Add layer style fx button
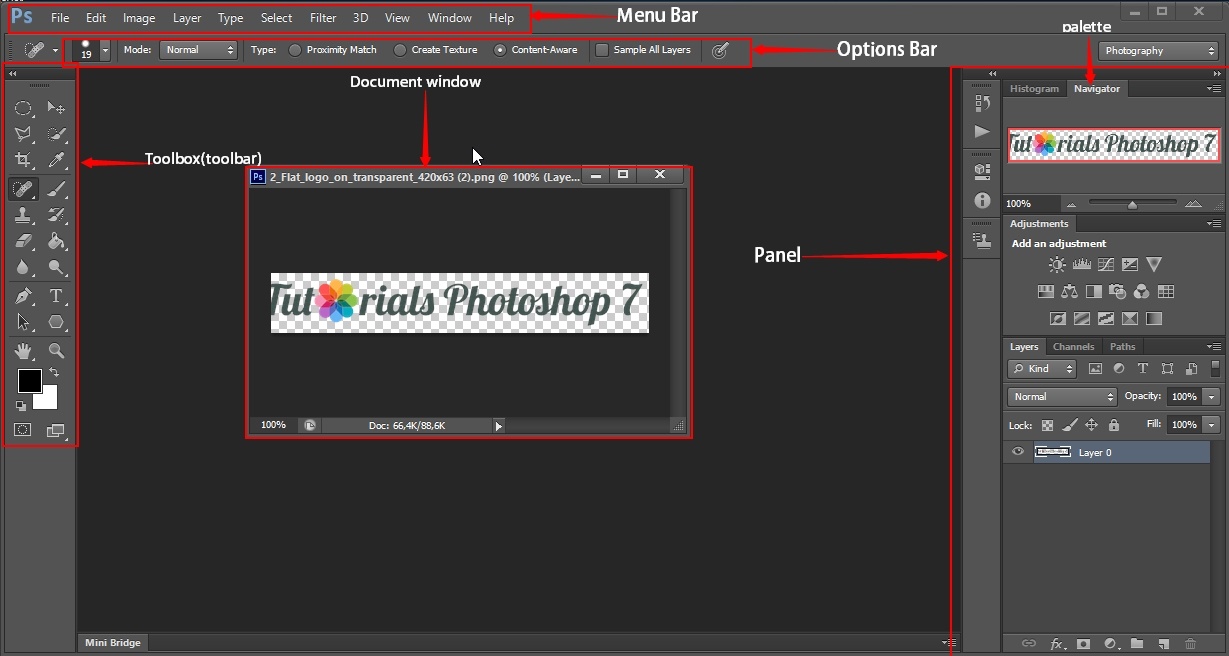 coord(1057,644)
